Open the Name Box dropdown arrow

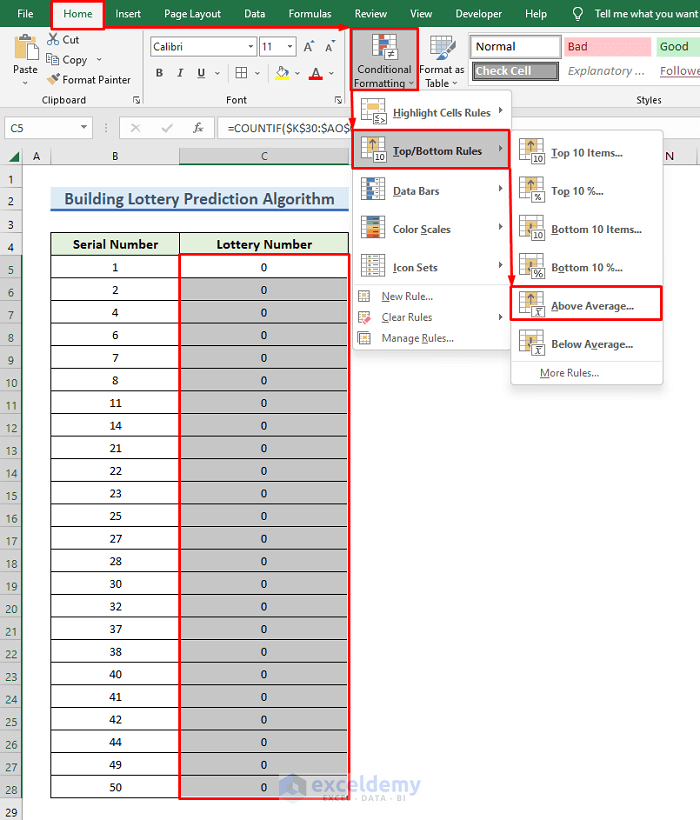click(x=84, y=127)
